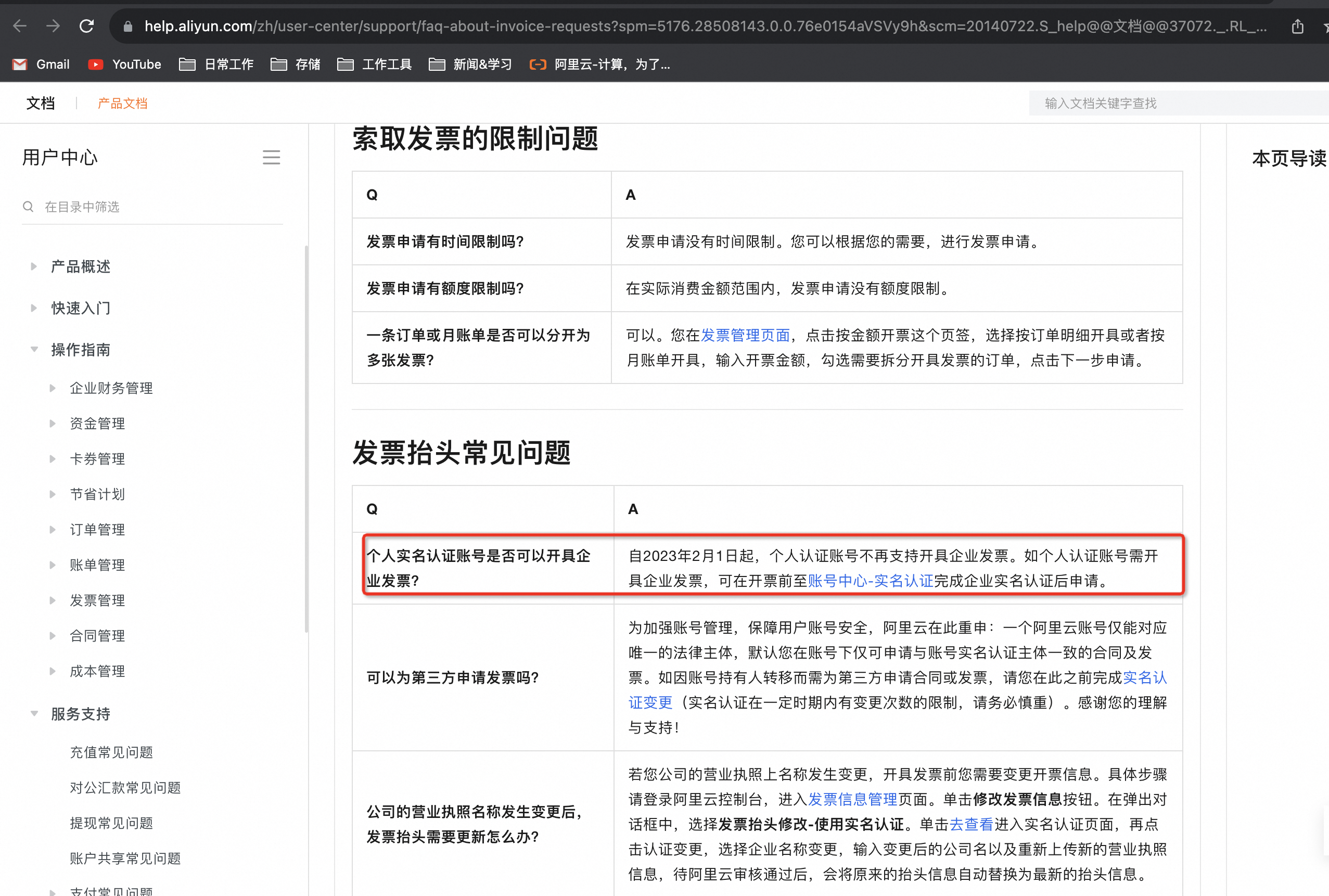Click the 索取发票的限制问题 heading
Image resolution: width=1329 pixels, height=896 pixels.
[476, 139]
